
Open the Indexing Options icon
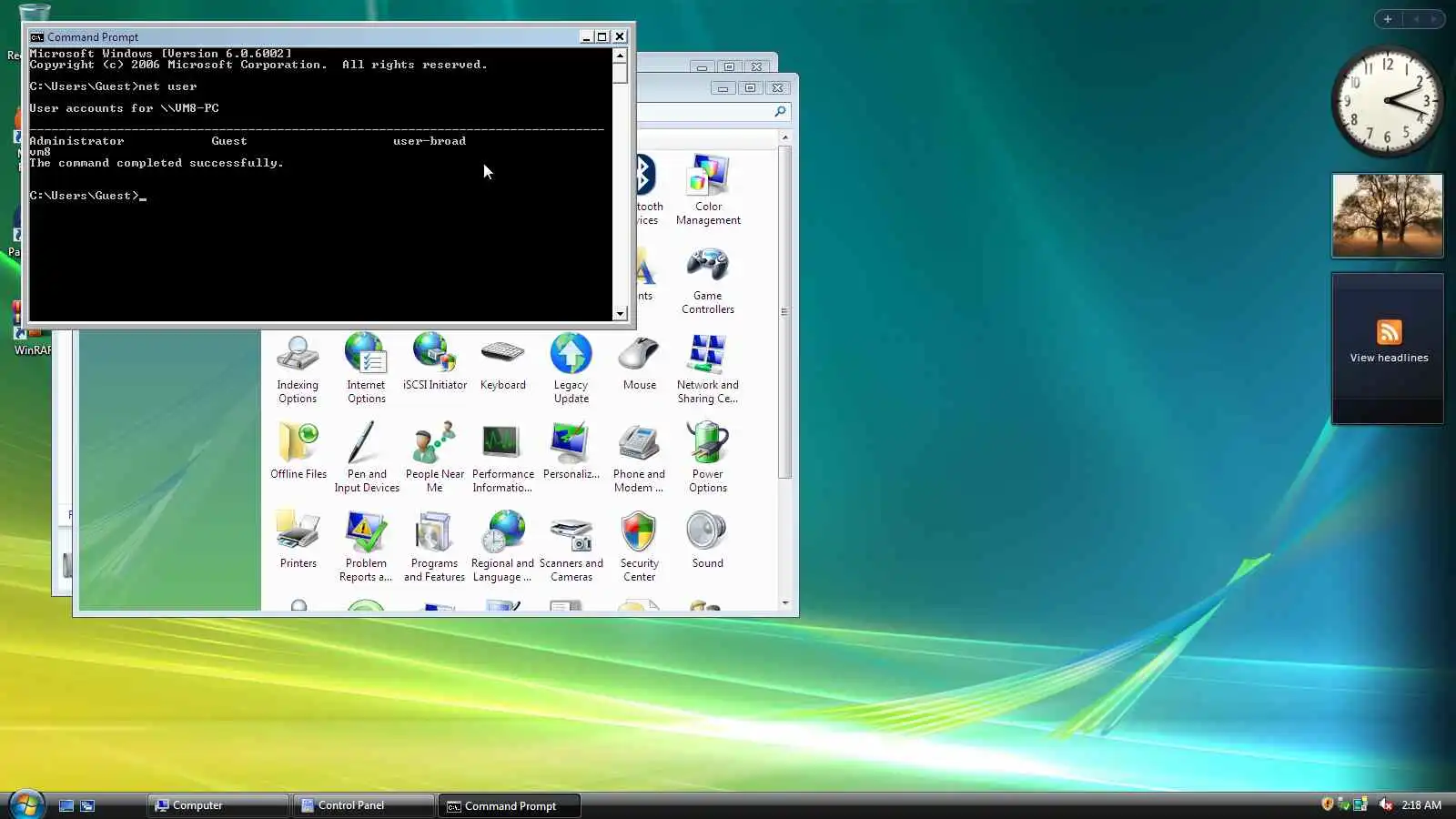(298, 369)
